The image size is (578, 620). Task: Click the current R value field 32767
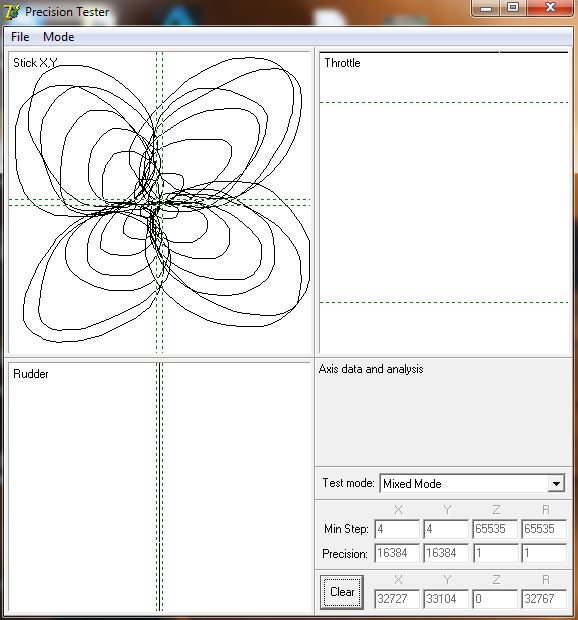[x=544, y=599]
